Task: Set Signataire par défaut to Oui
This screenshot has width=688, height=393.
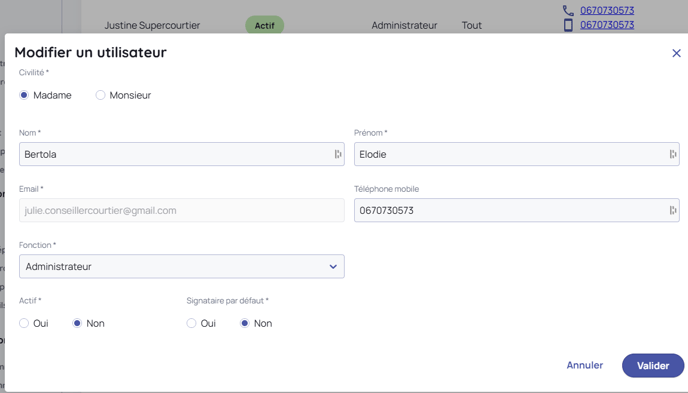Action: (191, 323)
